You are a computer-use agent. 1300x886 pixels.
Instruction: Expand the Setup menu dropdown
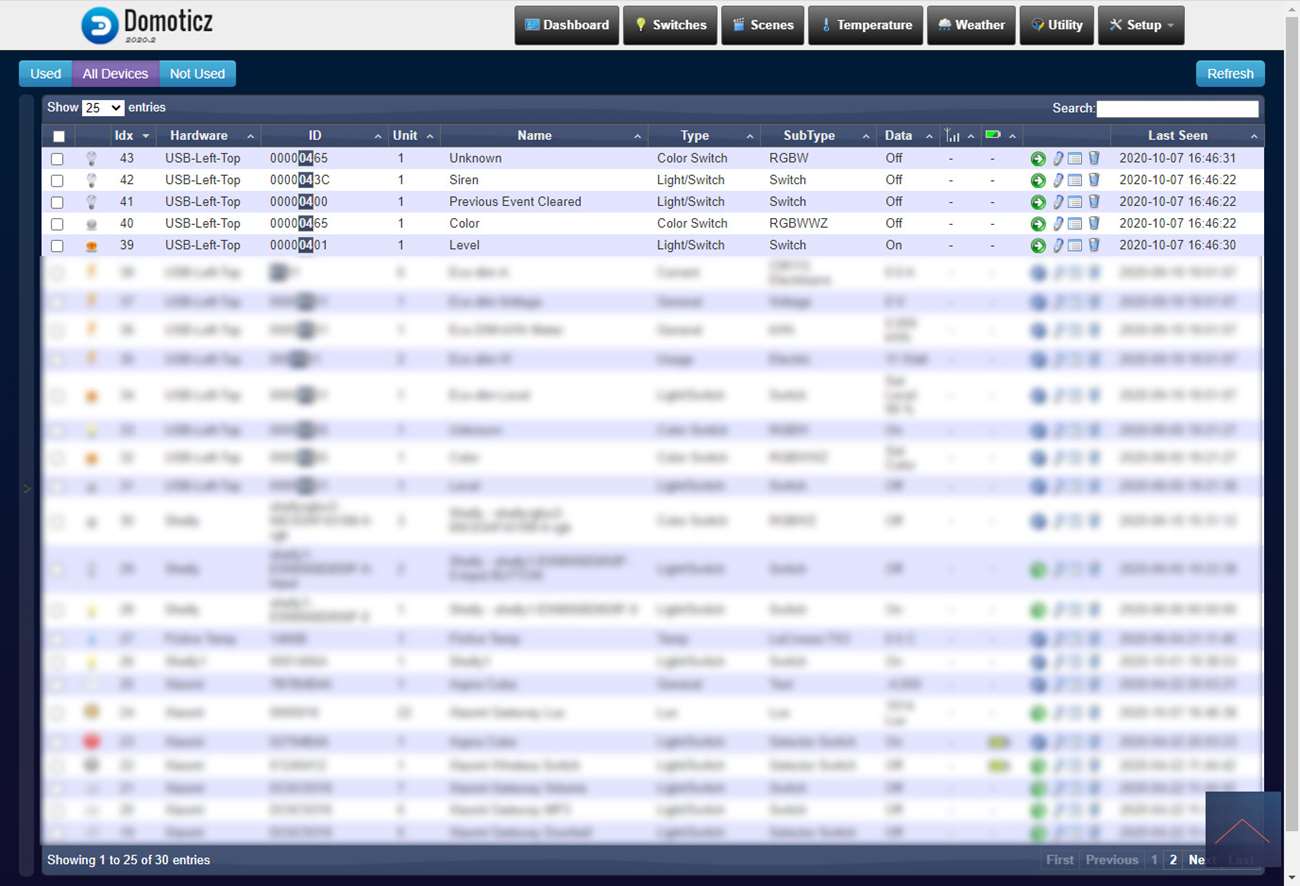pyautogui.click(x=1140, y=25)
